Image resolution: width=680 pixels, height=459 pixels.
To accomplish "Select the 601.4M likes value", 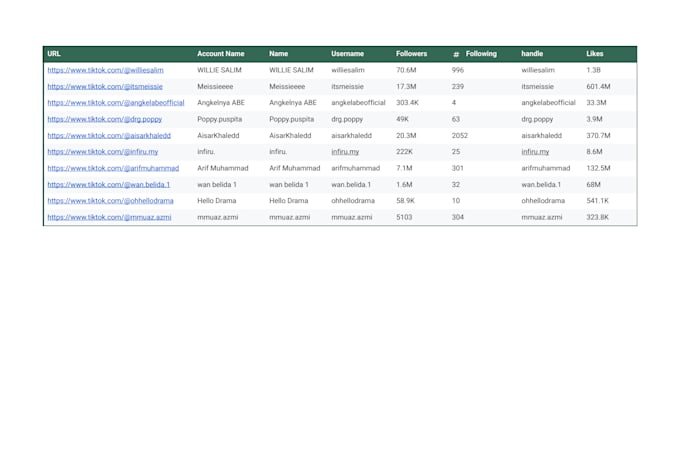I will 598,87.
